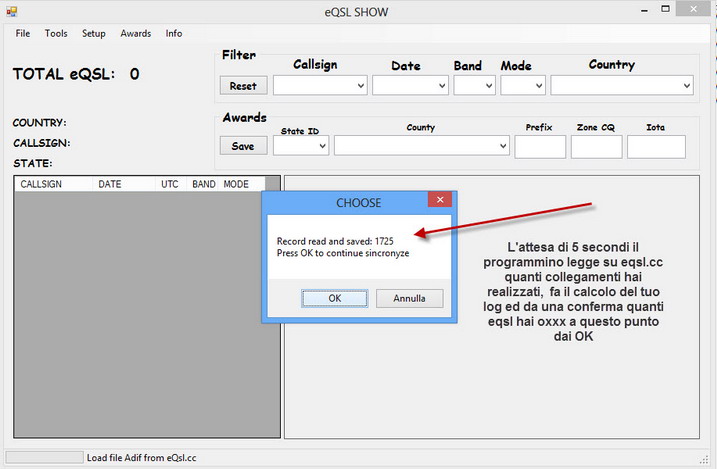Confirm the CHOOSE dialog with OK
Viewport: 717px width, 469px height.
point(335,298)
